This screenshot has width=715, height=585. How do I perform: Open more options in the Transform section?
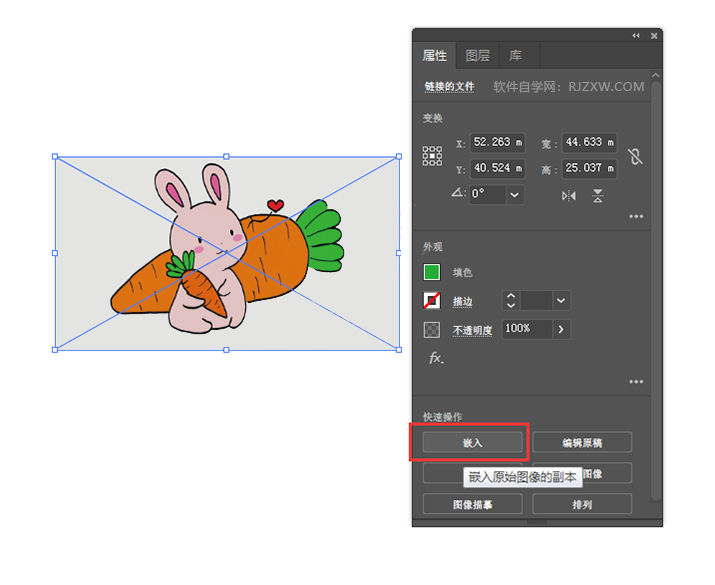pyautogui.click(x=636, y=216)
